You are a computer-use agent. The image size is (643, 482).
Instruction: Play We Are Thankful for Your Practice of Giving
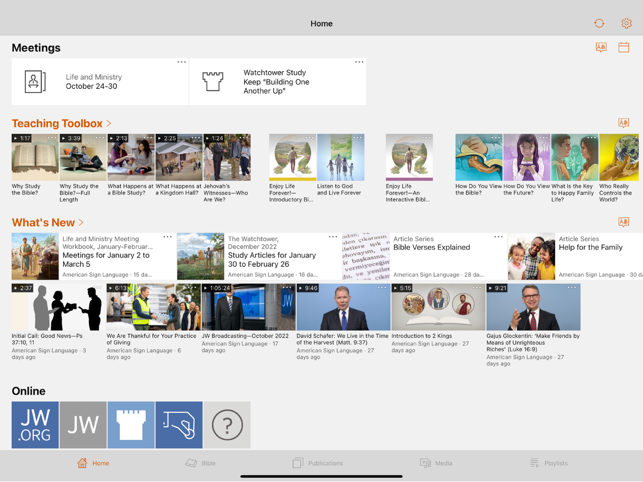pyautogui.click(x=153, y=307)
